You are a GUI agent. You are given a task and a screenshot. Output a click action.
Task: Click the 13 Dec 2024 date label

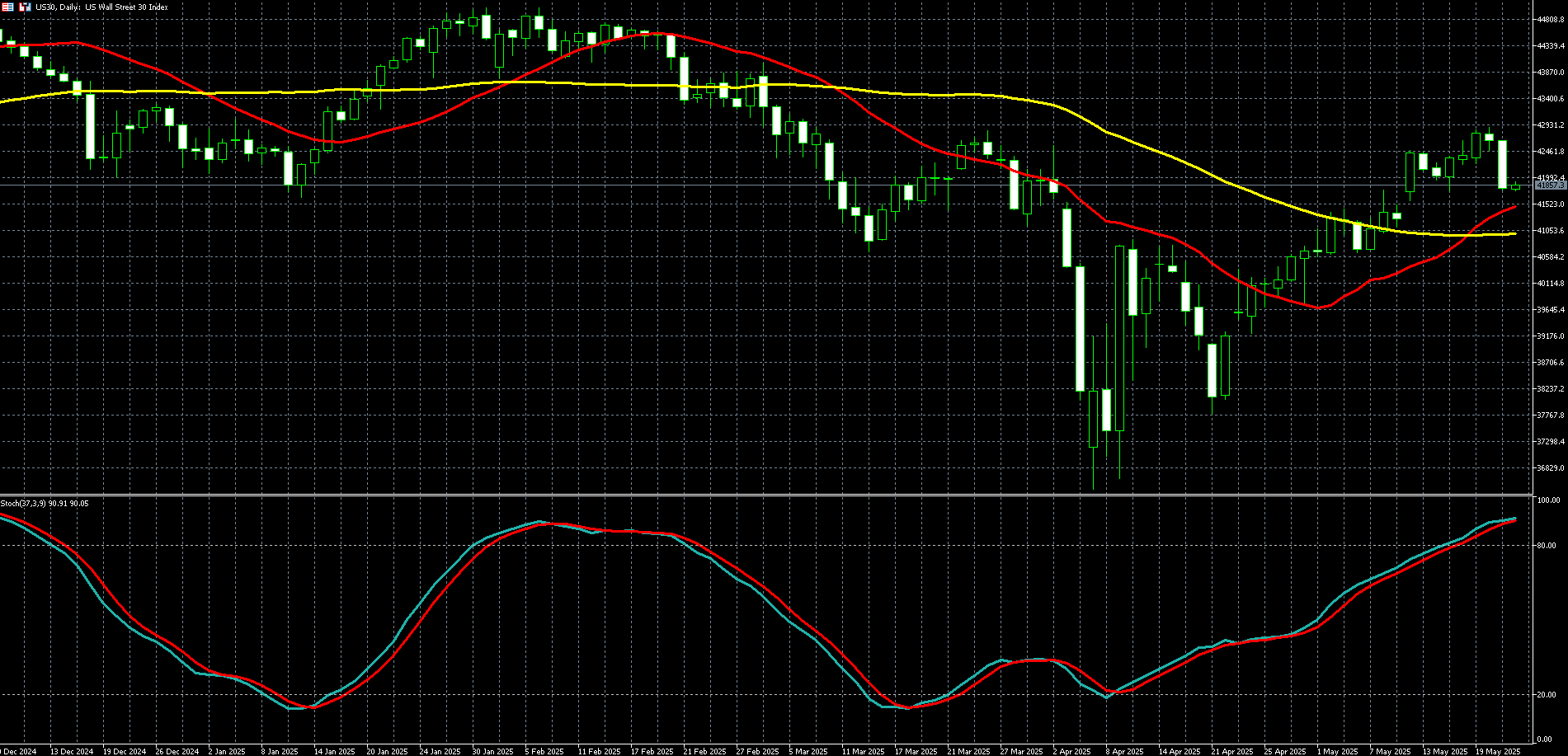tap(71, 751)
